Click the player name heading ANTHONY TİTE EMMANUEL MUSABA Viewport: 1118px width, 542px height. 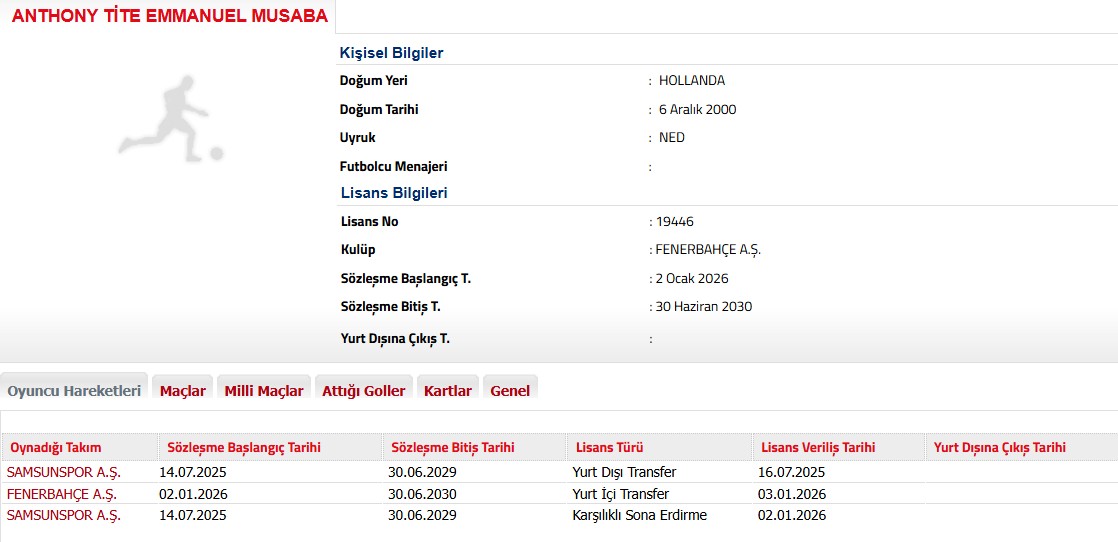pos(168,16)
